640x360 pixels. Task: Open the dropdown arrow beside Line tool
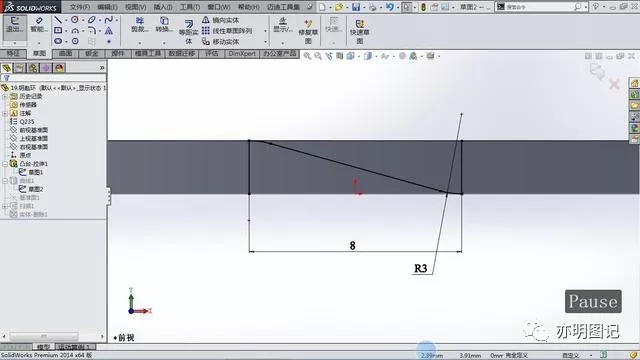coord(66,20)
